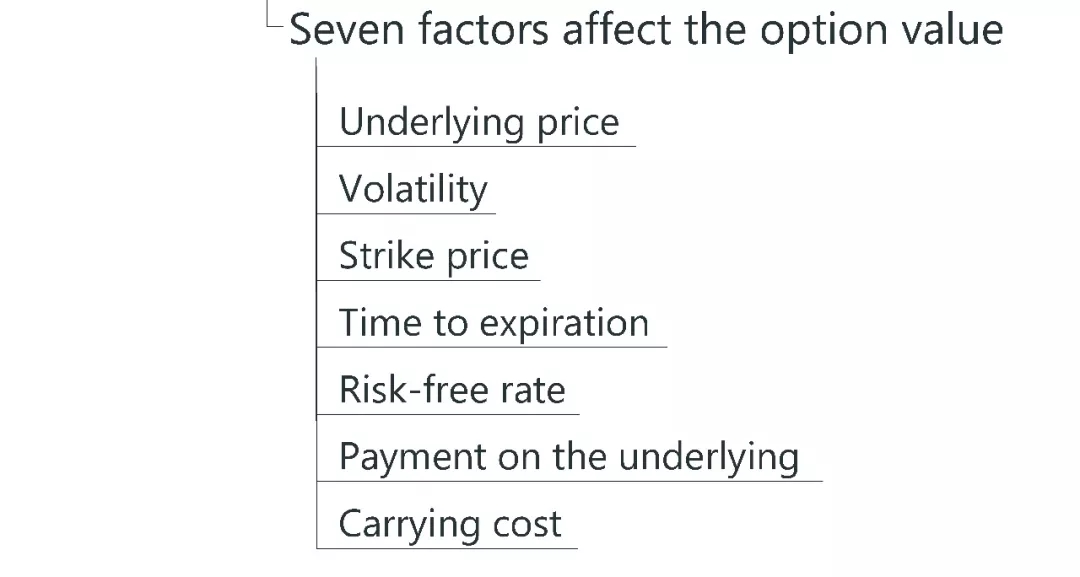This screenshot has height=577, width=1080.
Task: Click the 'Underlying price' node
Action: click(479, 123)
